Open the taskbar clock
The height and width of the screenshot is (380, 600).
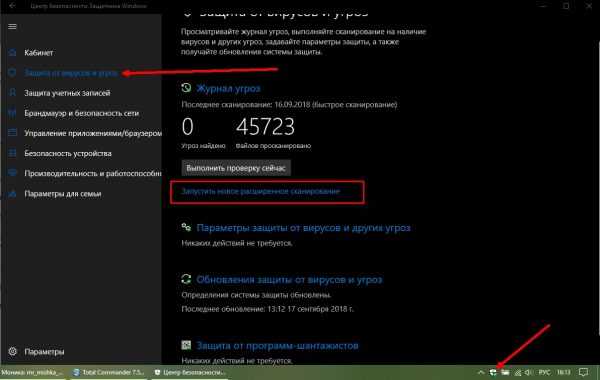pos(564,372)
